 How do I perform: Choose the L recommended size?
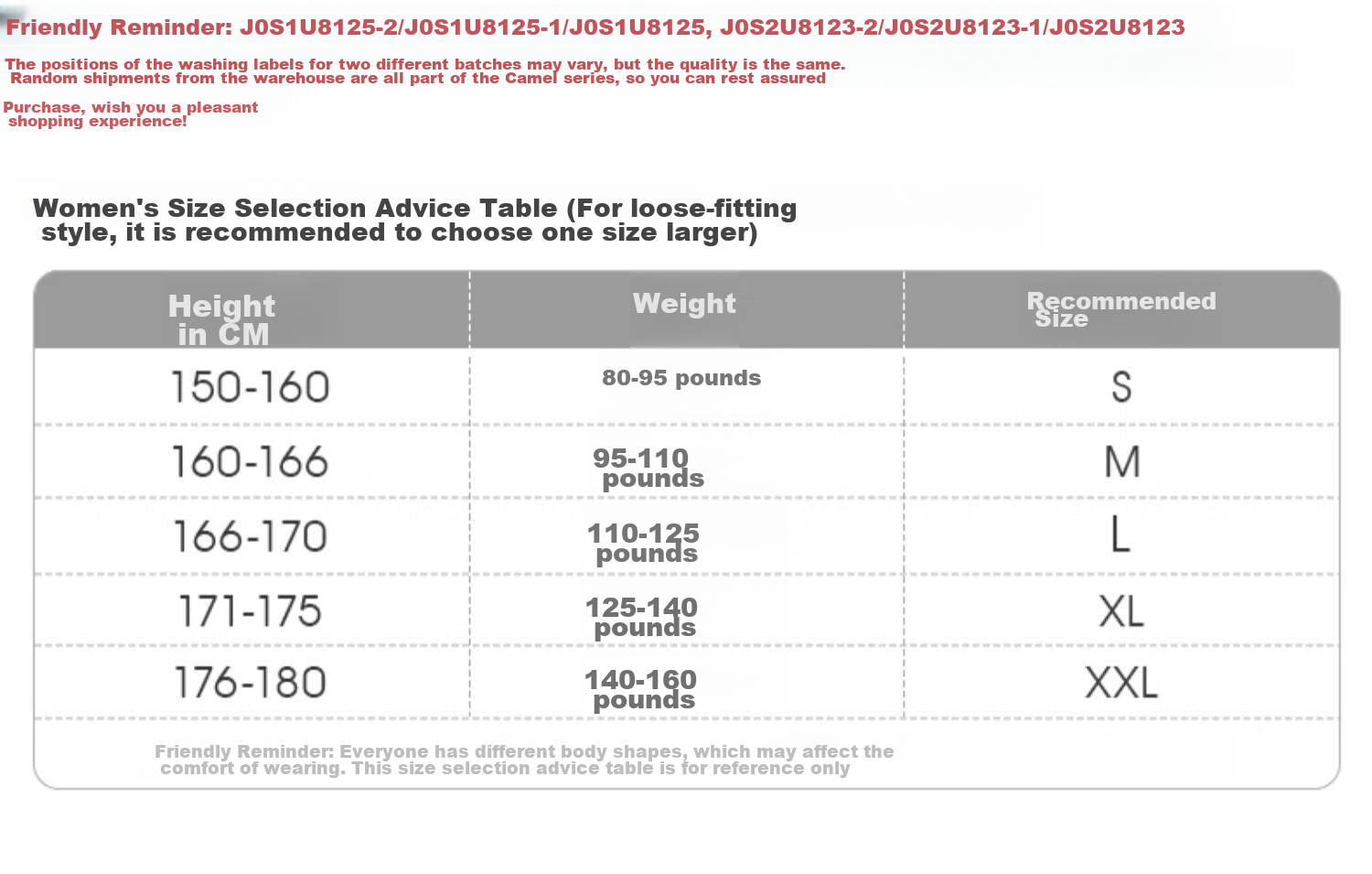point(1120,534)
